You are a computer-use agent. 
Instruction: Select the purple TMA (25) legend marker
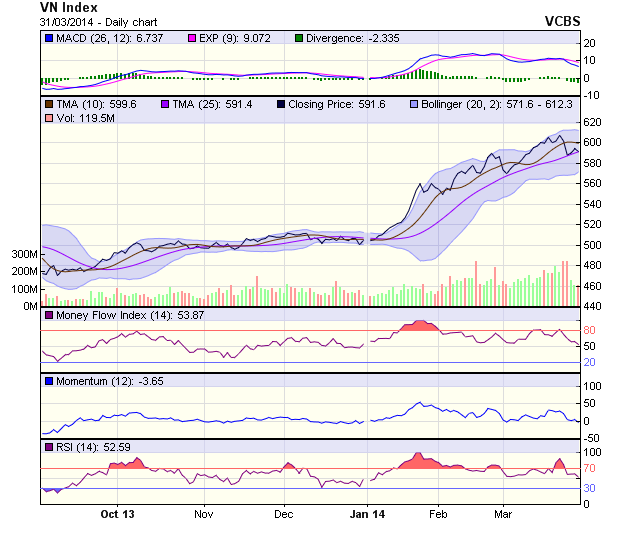(160, 104)
